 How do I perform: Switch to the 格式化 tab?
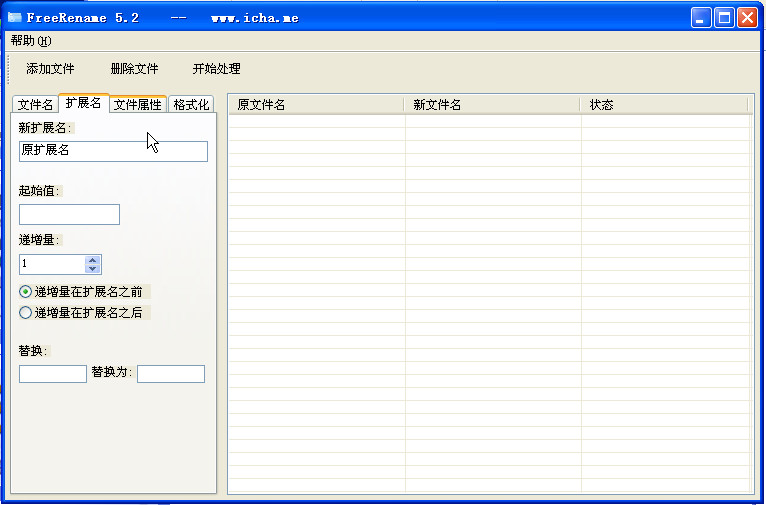click(191, 105)
